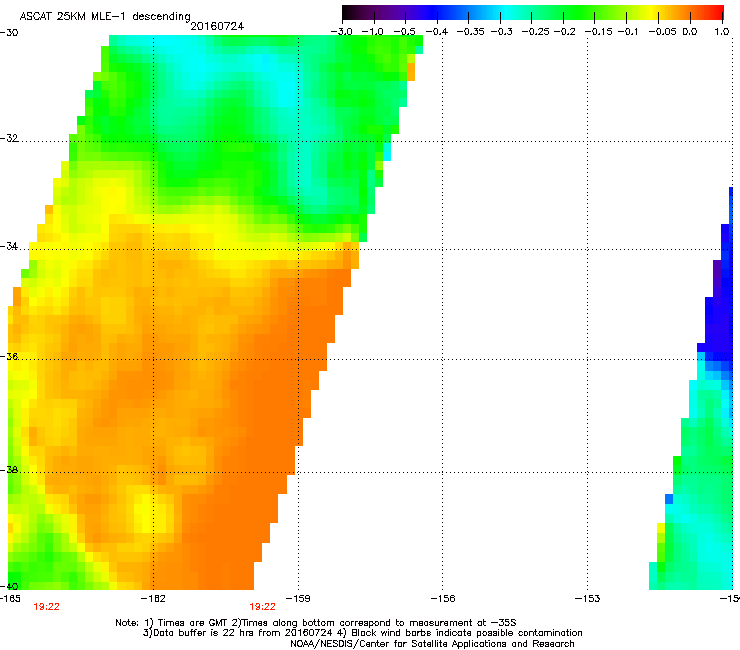Click the colorbar label "1.0"
This screenshot has height=650, width=740.
[722, 32]
